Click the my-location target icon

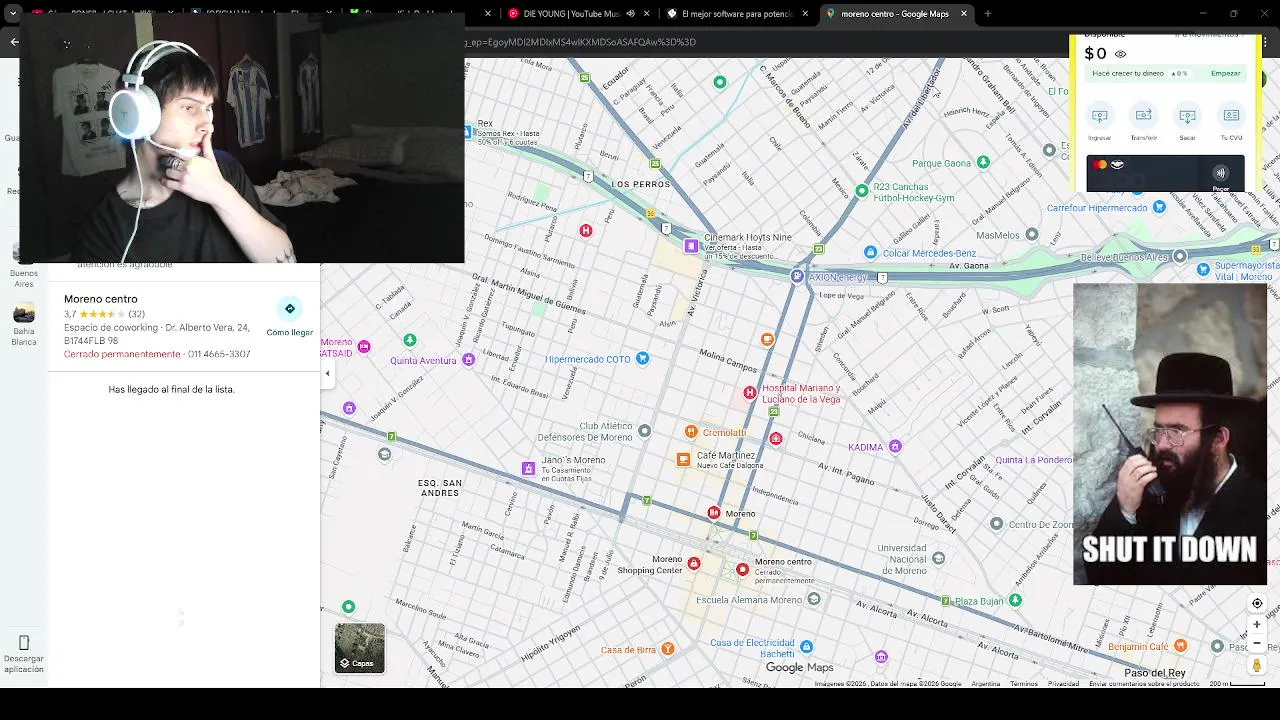click(1257, 603)
